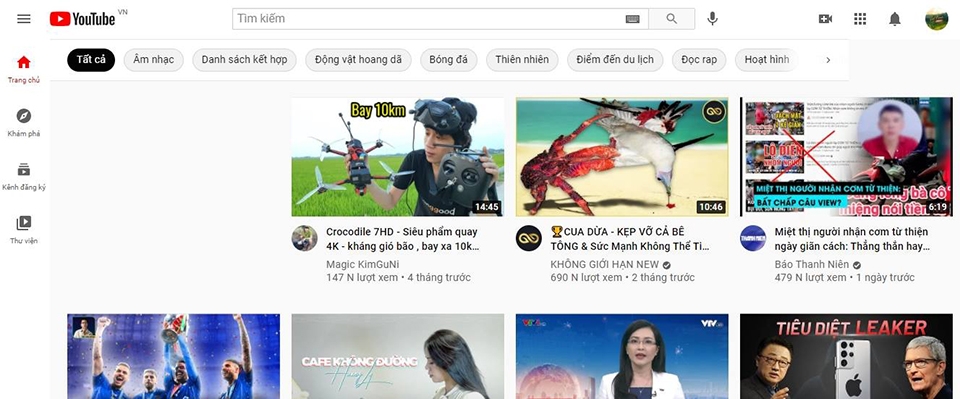The width and height of the screenshot is (960, 399).
Task: Select the Danh sách kết hợp chip
Action: click(x=244, y=60)
